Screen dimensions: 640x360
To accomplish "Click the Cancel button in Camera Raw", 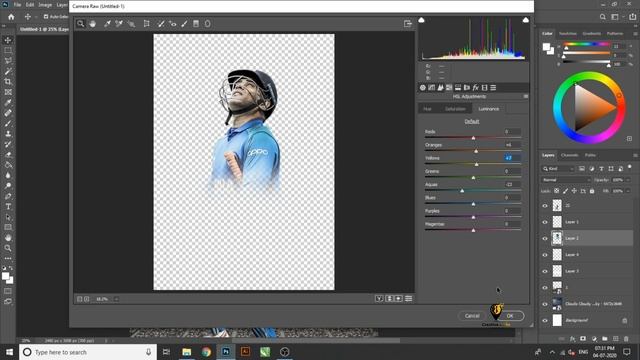I will click(x=472, y=316).
